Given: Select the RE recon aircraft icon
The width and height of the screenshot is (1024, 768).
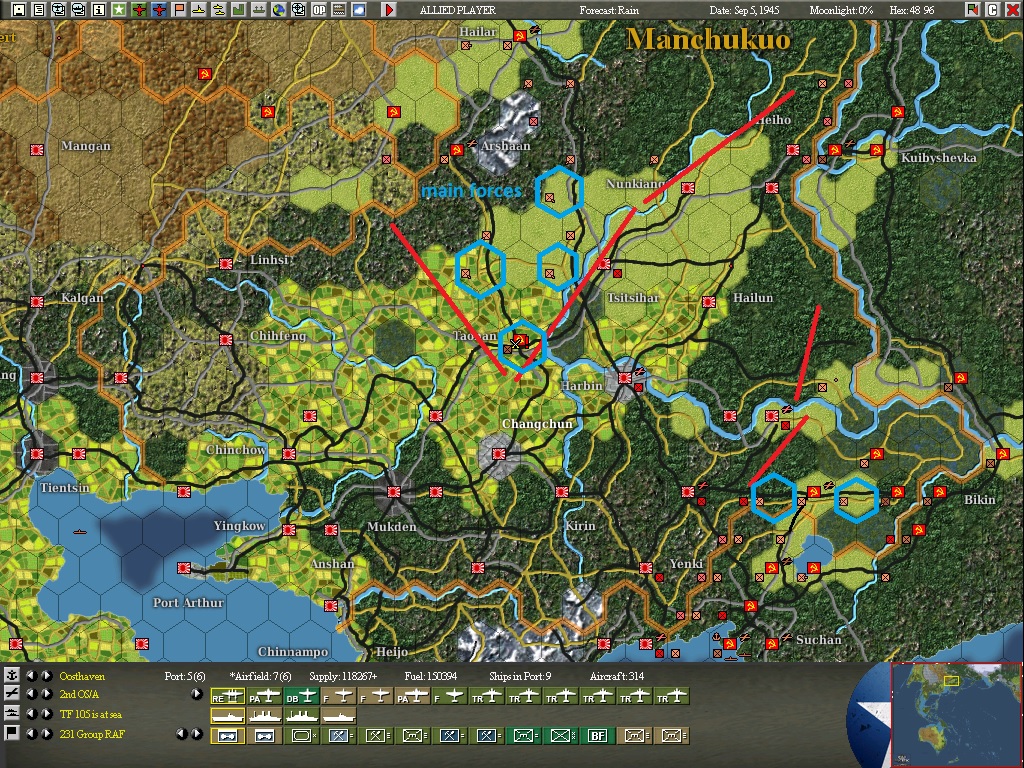Looking at the screenshot, I should coord(228,697).
